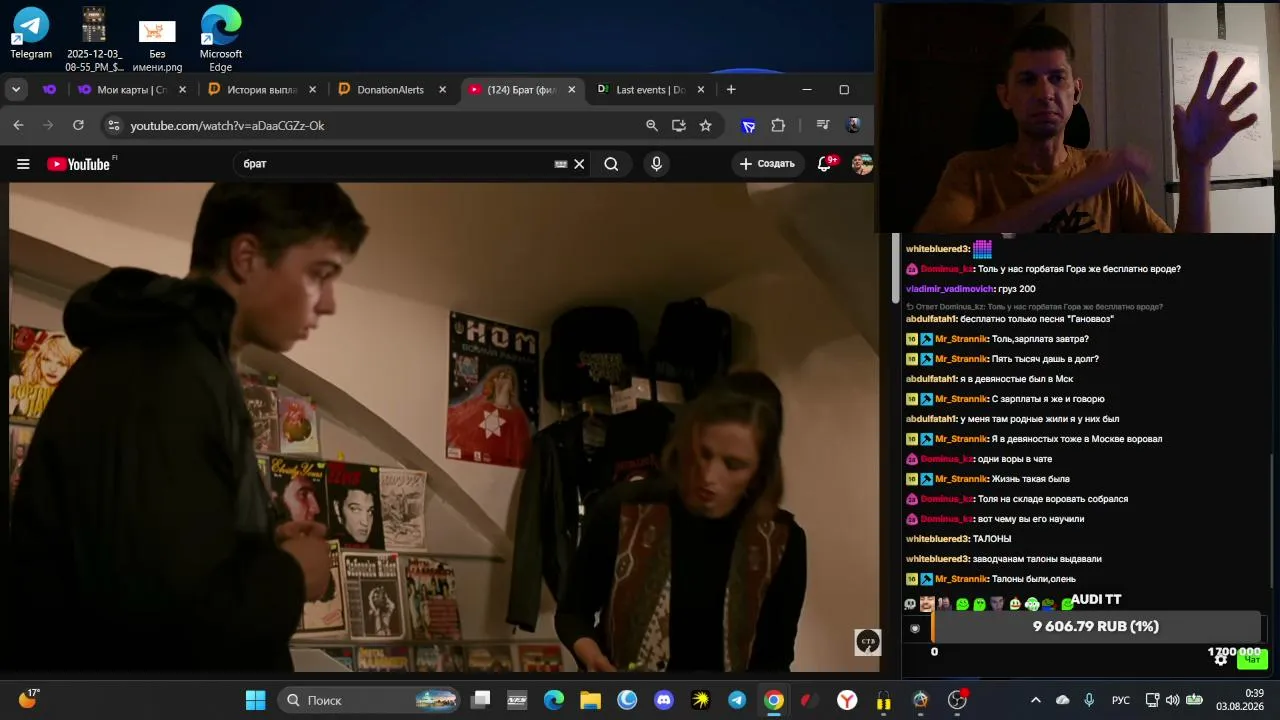This screenshot has height=720, width=1280.
Task: Open Microsoft Edge desktop shortcut
Action: [x=220, y=38]
